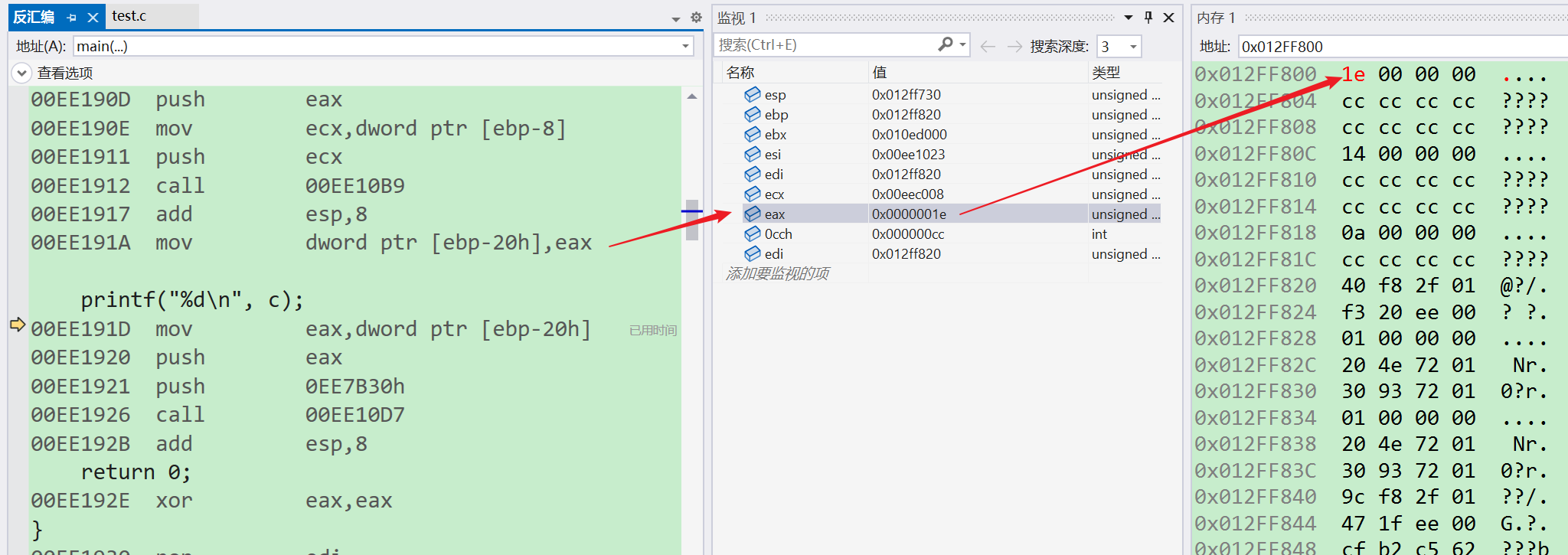Open disassembly window settings gear
Viewport: 1568px width, 555px height.
696,17
